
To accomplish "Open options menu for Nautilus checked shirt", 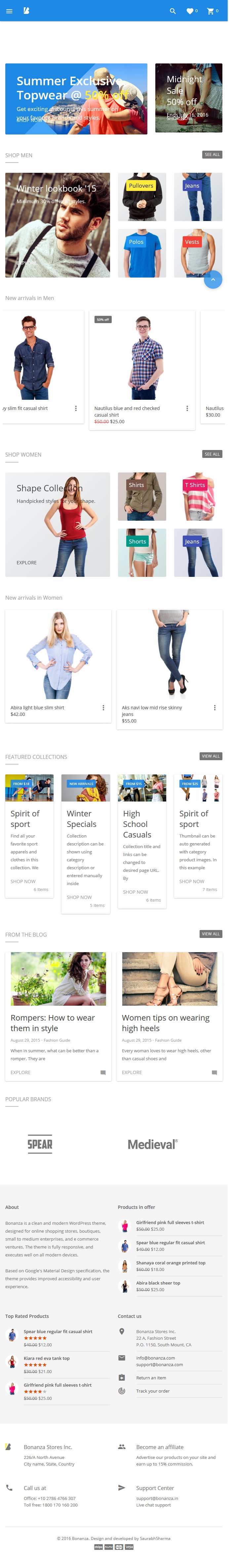I will 187,409.
